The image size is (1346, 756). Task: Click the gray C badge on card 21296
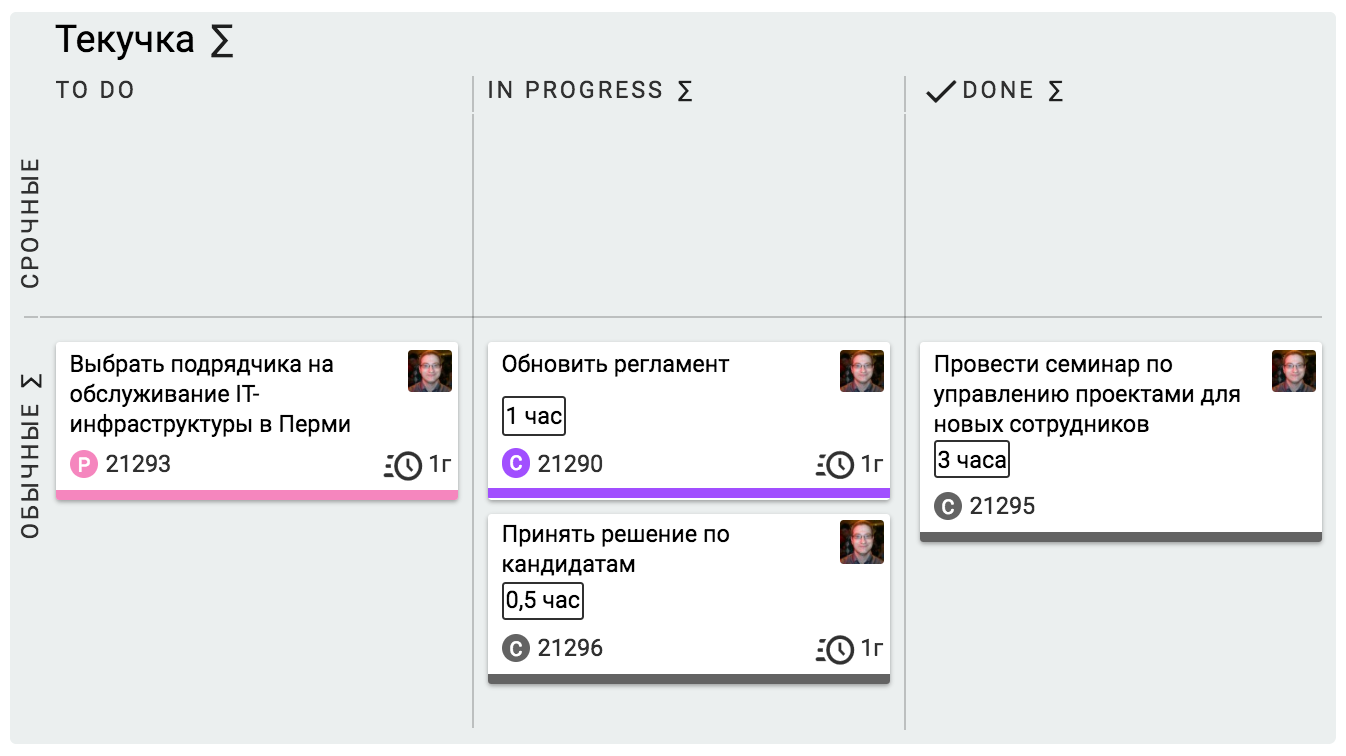[516, 648]
